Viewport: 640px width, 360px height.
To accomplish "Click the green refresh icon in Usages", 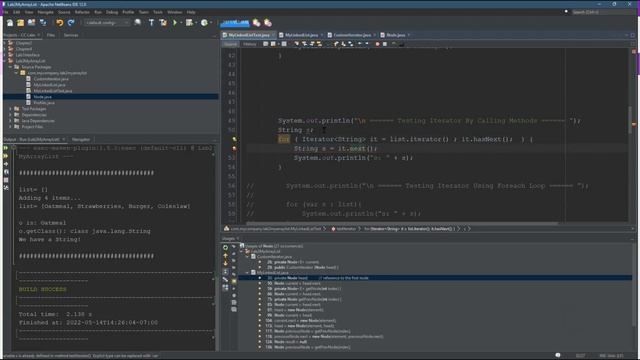I will [225, 247].
